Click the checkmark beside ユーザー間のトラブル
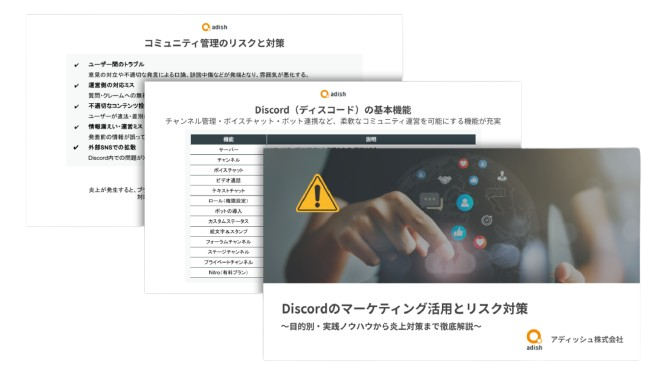Image resolution: width=666 pixels, height=375 pixels. 76,65
